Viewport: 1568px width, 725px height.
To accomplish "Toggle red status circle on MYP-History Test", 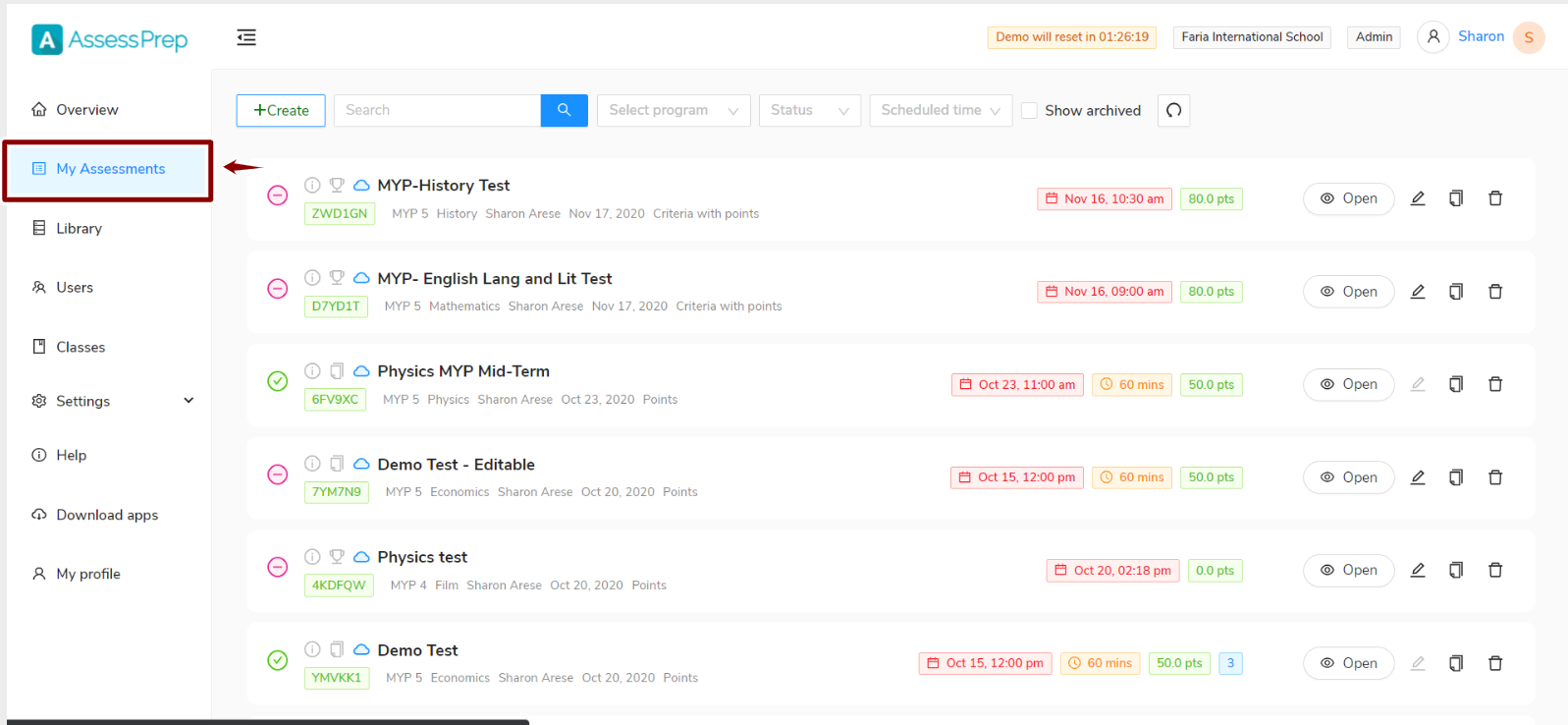I will coord(278,195).
